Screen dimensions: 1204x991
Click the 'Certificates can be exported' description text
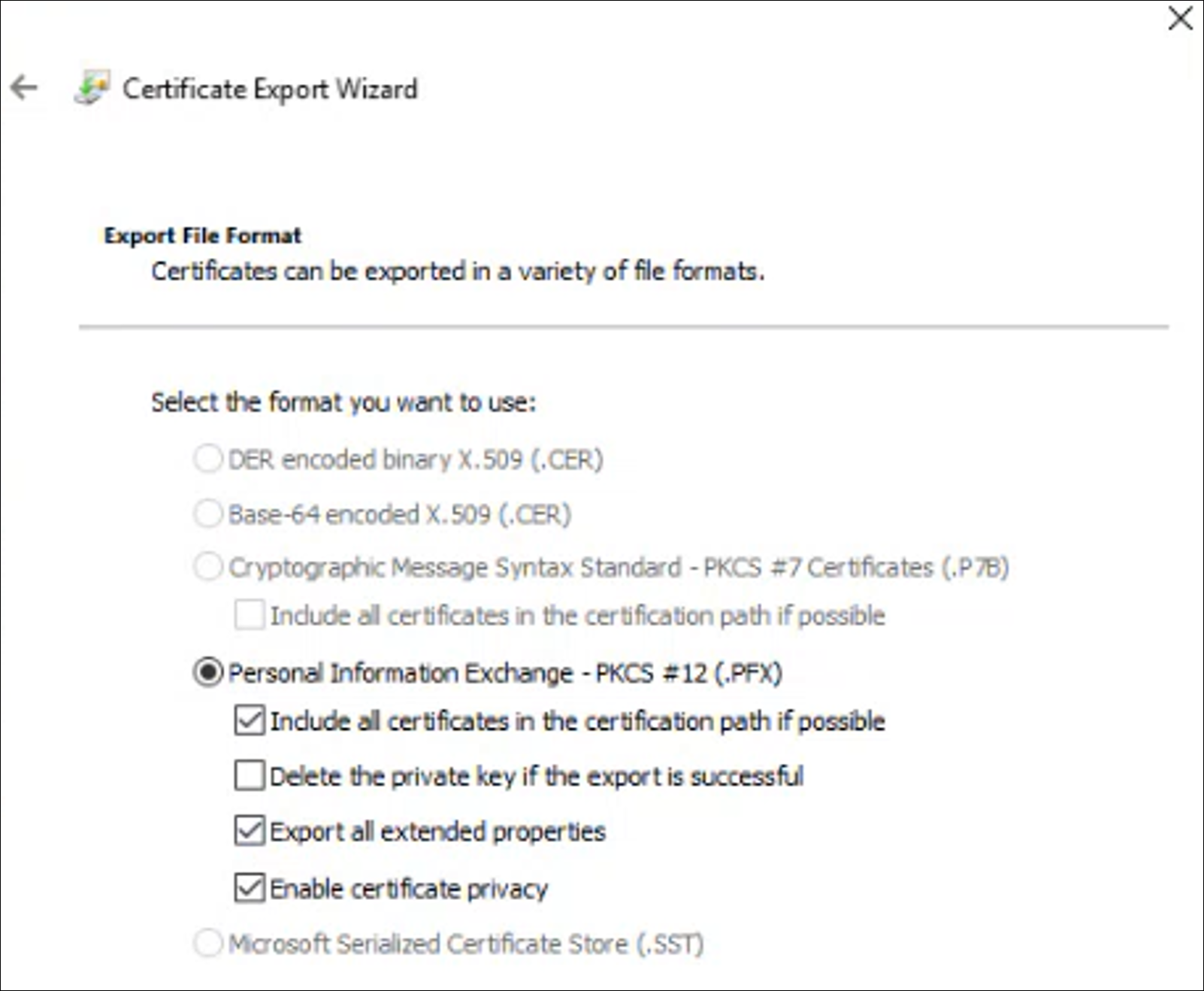point(458,271)
